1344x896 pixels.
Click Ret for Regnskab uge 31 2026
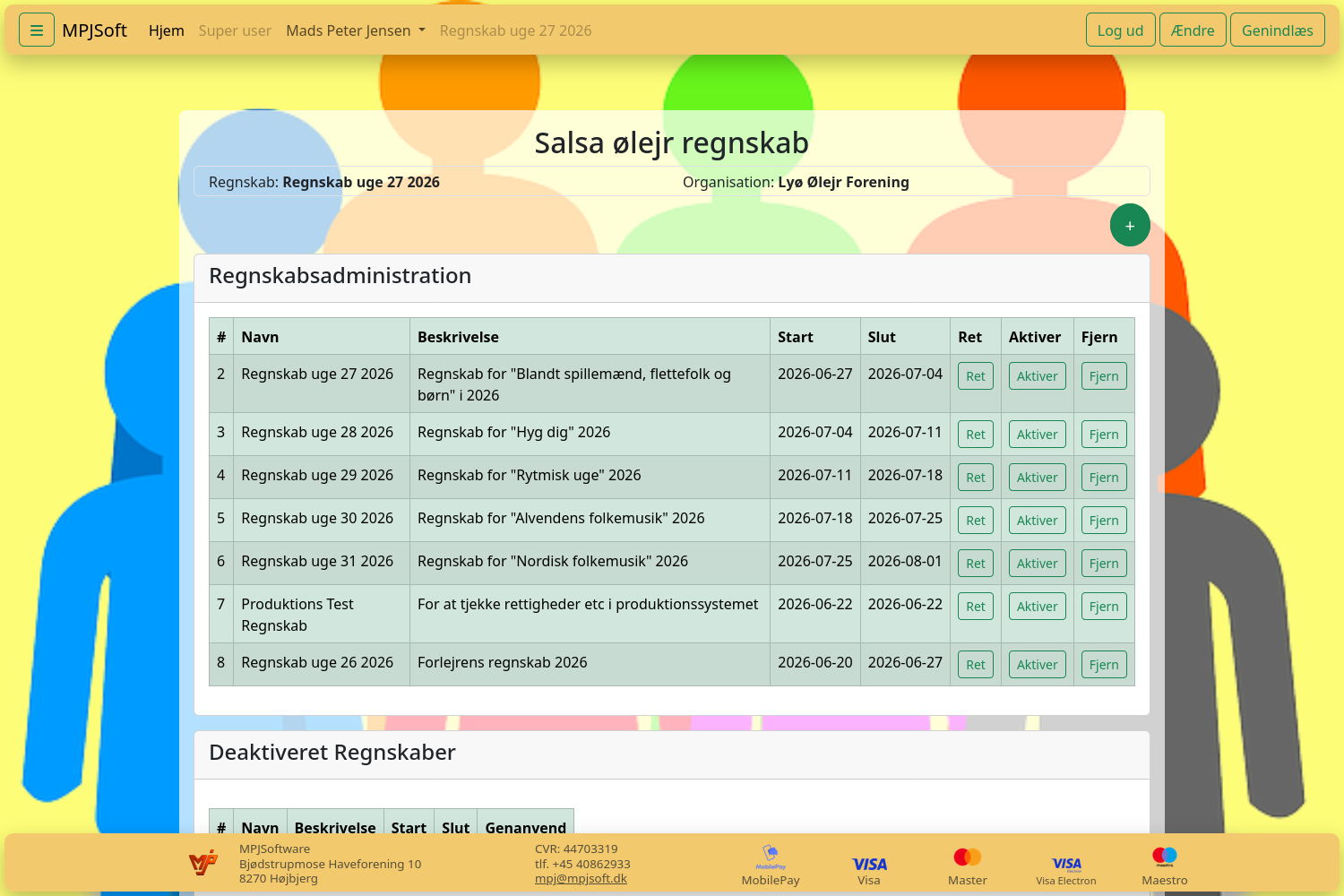(976, 564)
